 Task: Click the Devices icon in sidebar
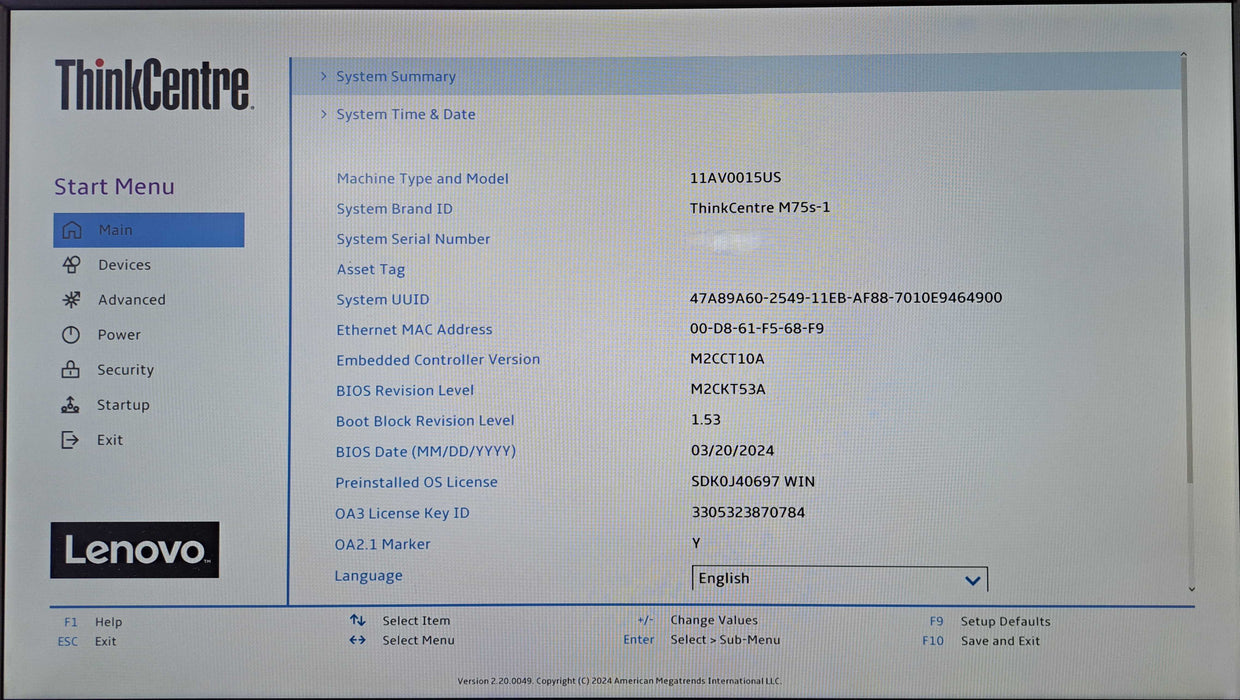coord(71,265)
